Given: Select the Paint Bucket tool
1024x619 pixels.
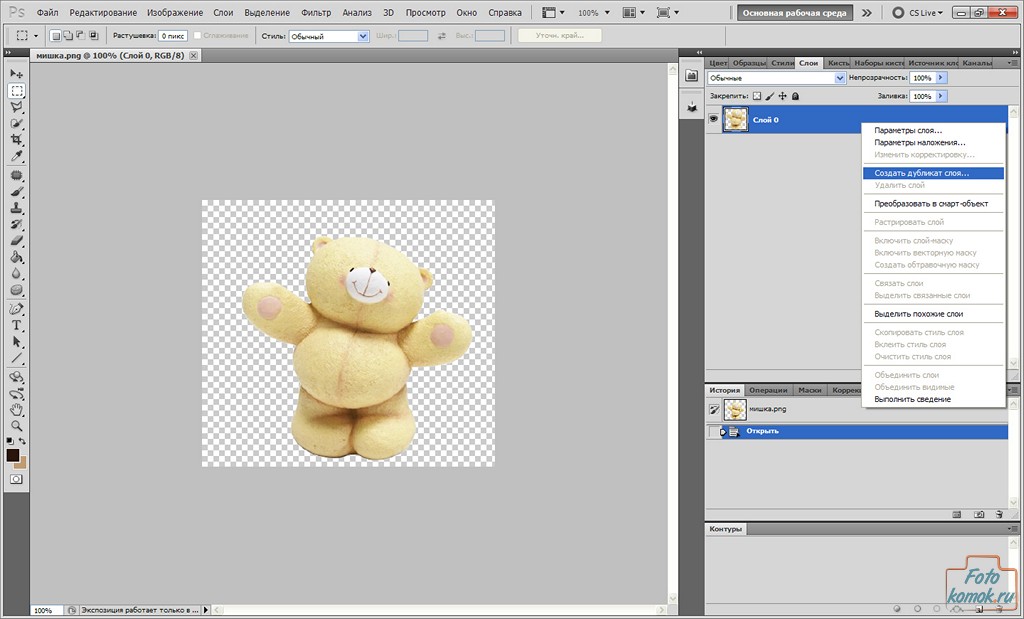Looking at the screenshot, I should (x=17, y=257).
